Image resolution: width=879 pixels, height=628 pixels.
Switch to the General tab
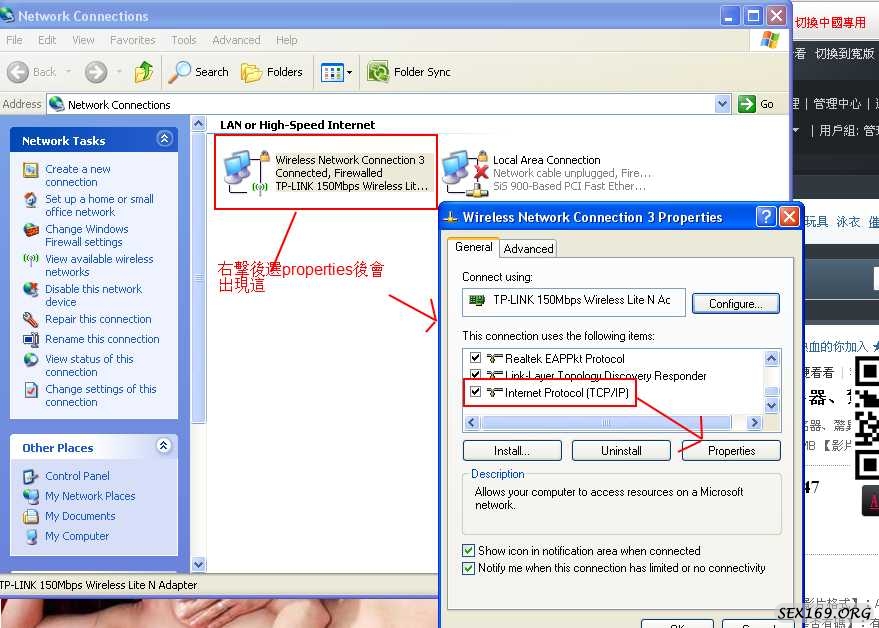pos(474,247)
